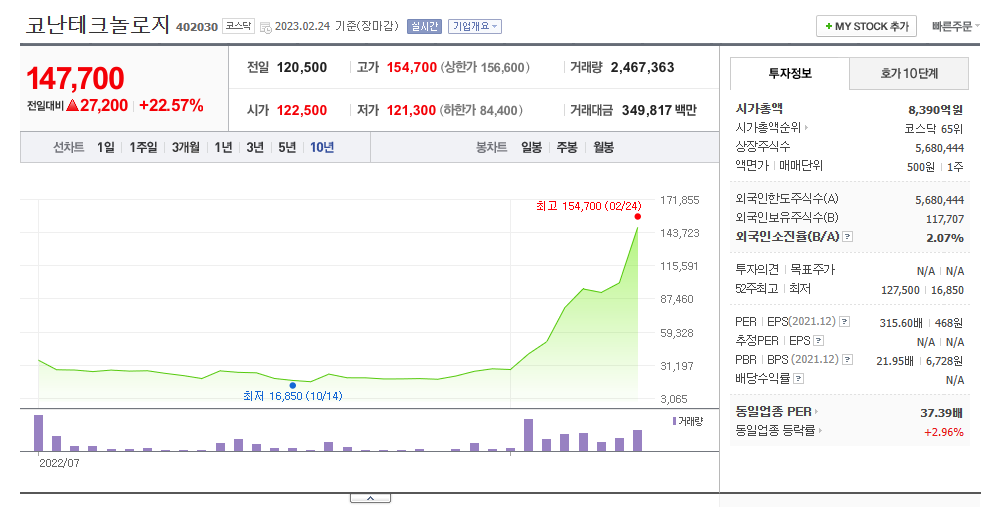Select the 5년 line chart period
This screenshot has width=989, height=507.
(x=287, y=148)
